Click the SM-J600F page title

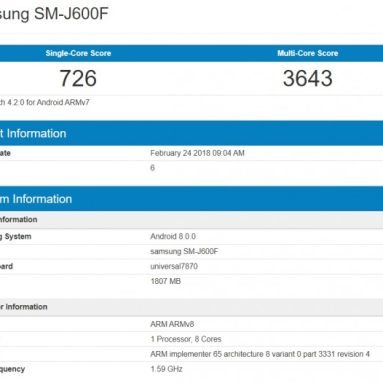click(x=54, y=14)
